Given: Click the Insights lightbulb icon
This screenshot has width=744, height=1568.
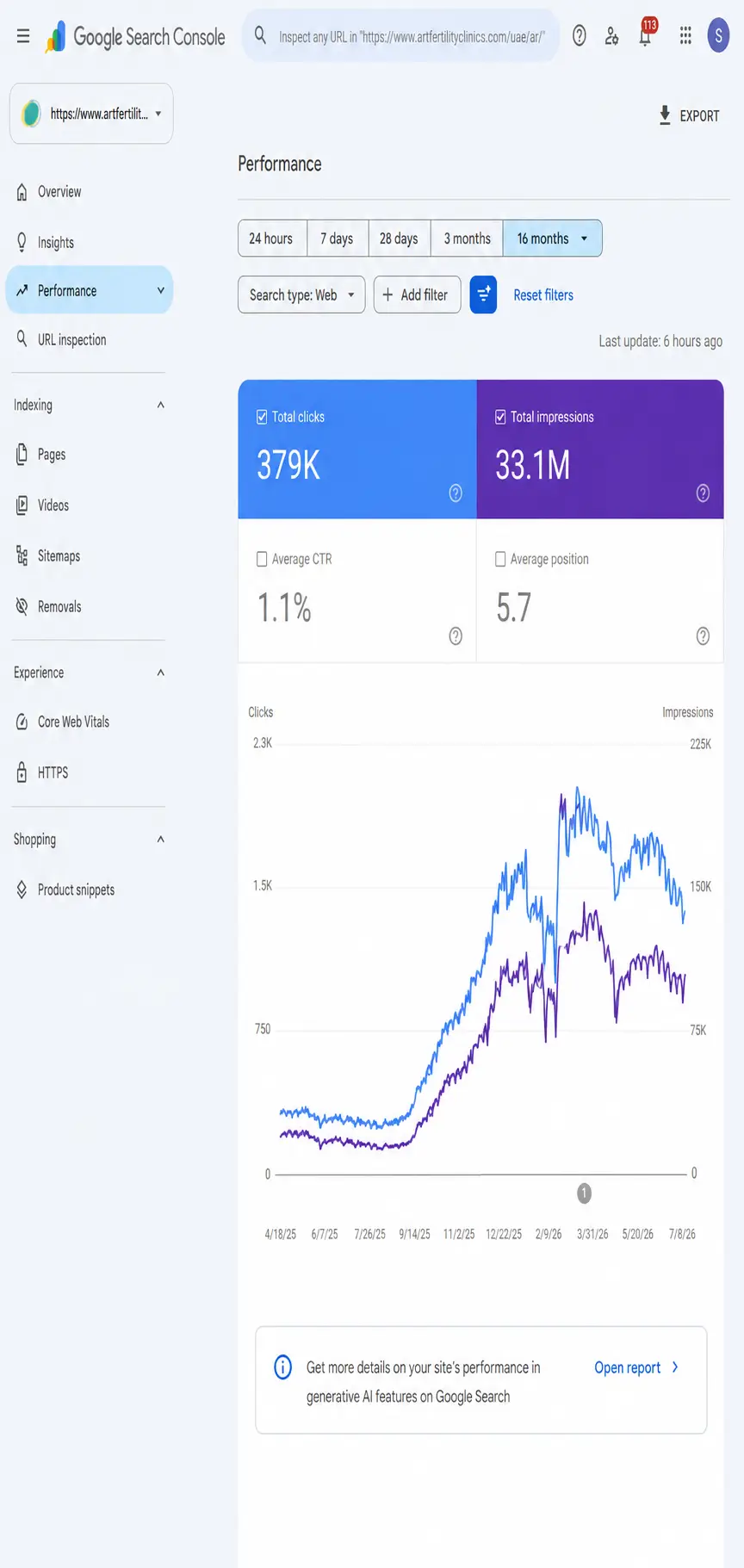Looking at the screenshot, I should click(x=22, y=243).
